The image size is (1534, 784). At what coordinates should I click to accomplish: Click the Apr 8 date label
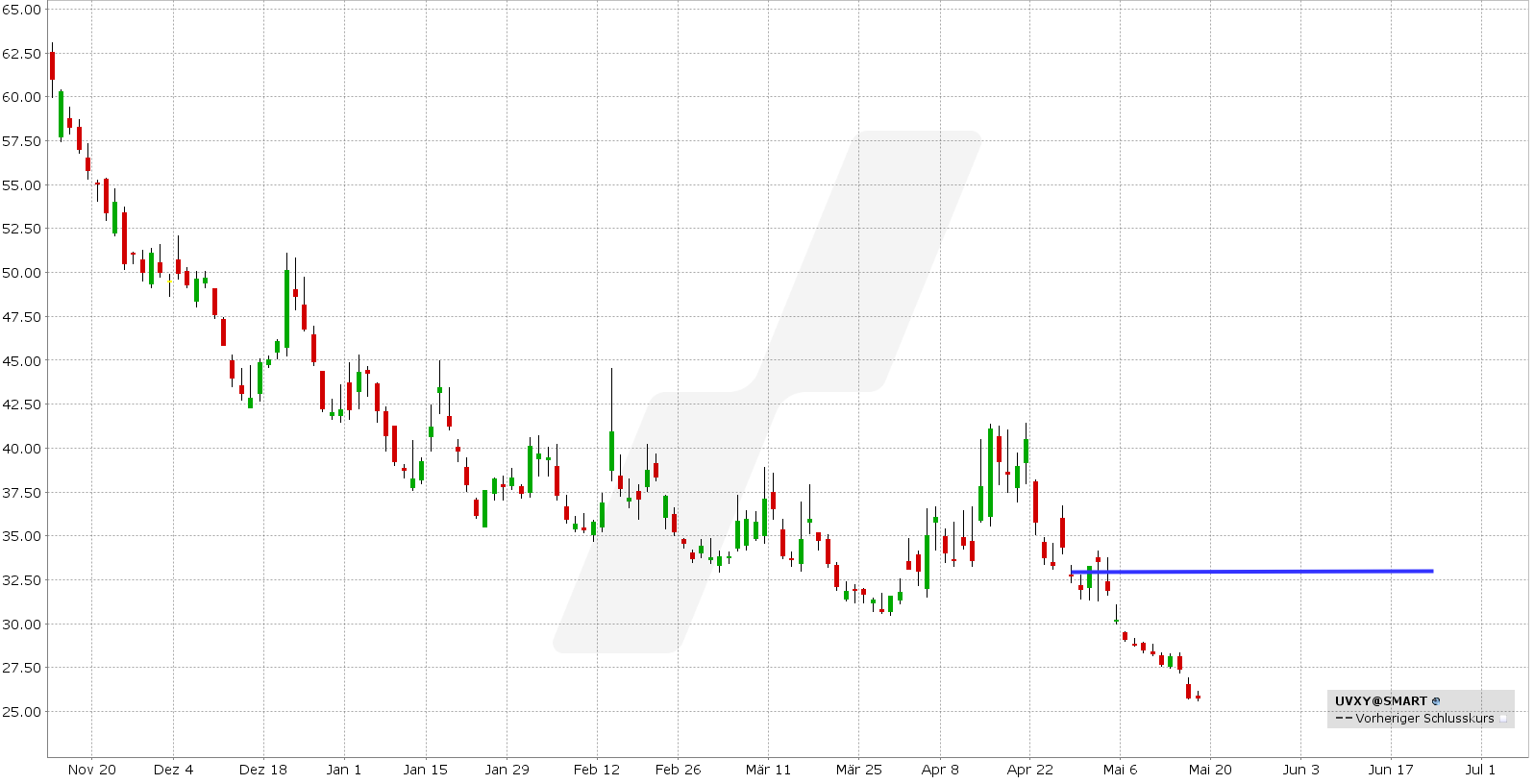[940, 770]
